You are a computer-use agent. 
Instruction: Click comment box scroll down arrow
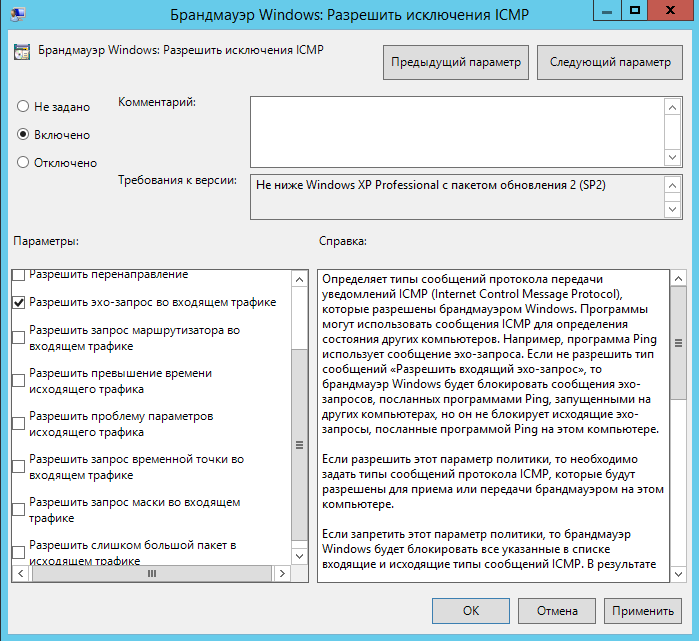673,157
